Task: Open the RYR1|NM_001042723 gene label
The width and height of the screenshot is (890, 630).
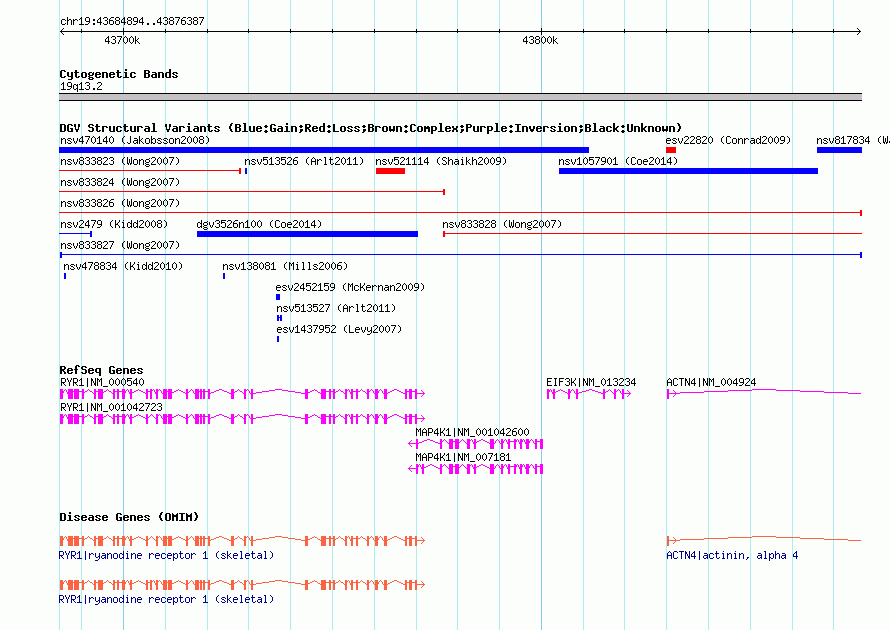Action: click(x=111, y=408)
